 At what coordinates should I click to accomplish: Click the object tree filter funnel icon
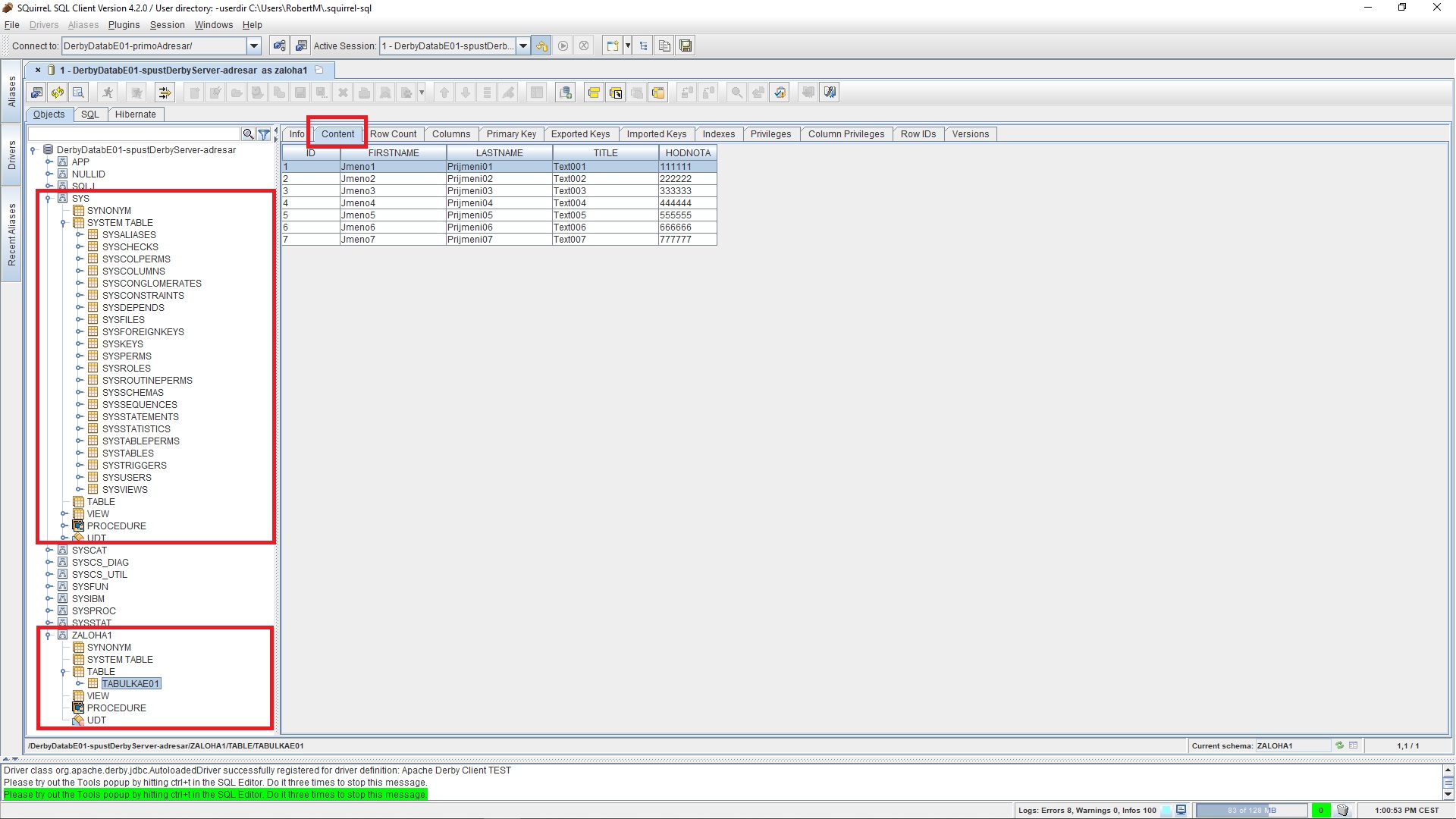(x=264, y=134)
